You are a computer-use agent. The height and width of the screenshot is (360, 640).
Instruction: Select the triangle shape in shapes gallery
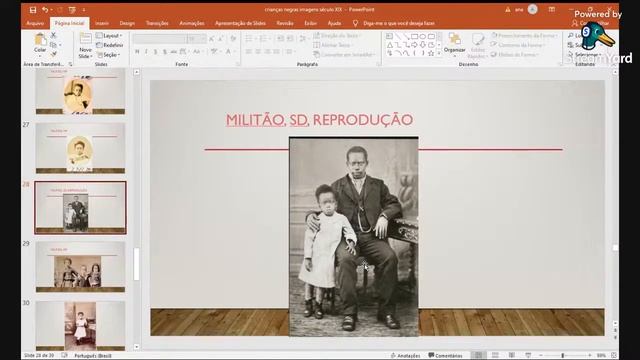[x=390, y=45]
